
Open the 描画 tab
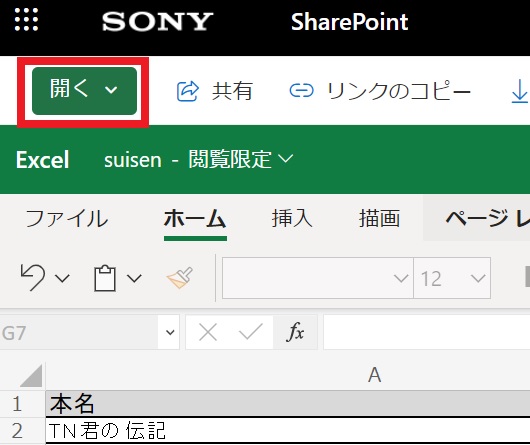[x=380, y=218]
